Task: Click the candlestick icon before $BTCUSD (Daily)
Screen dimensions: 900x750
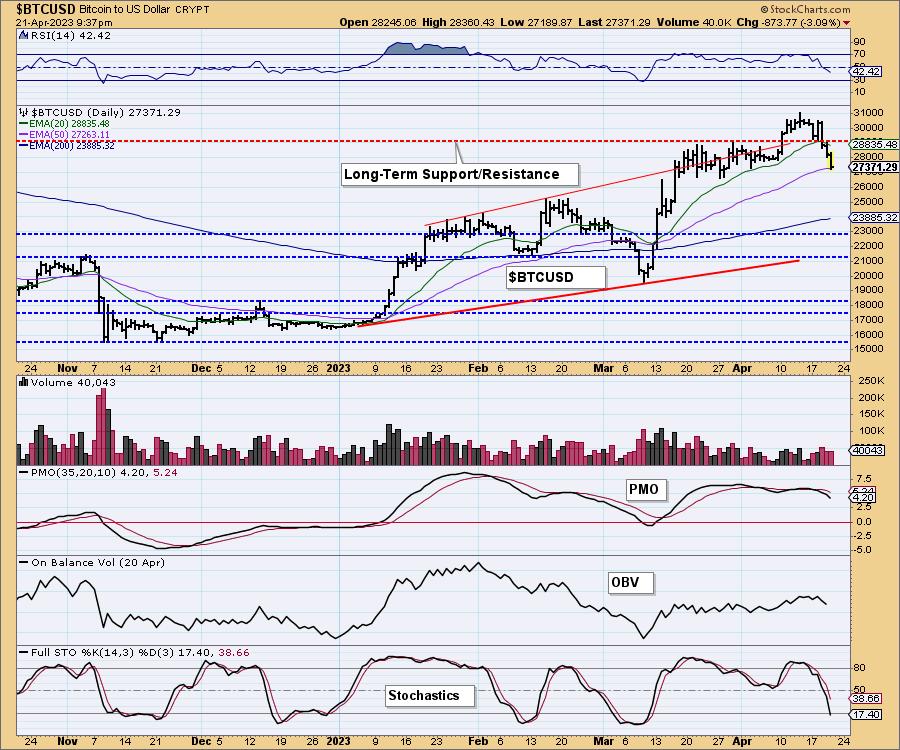Action: (24, 112)
